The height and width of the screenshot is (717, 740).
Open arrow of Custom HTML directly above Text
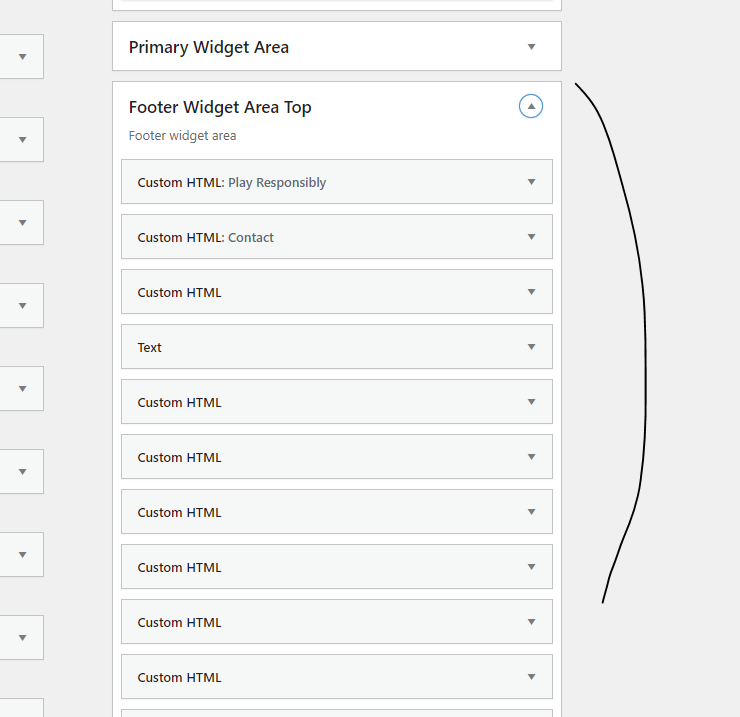(531, 292)
